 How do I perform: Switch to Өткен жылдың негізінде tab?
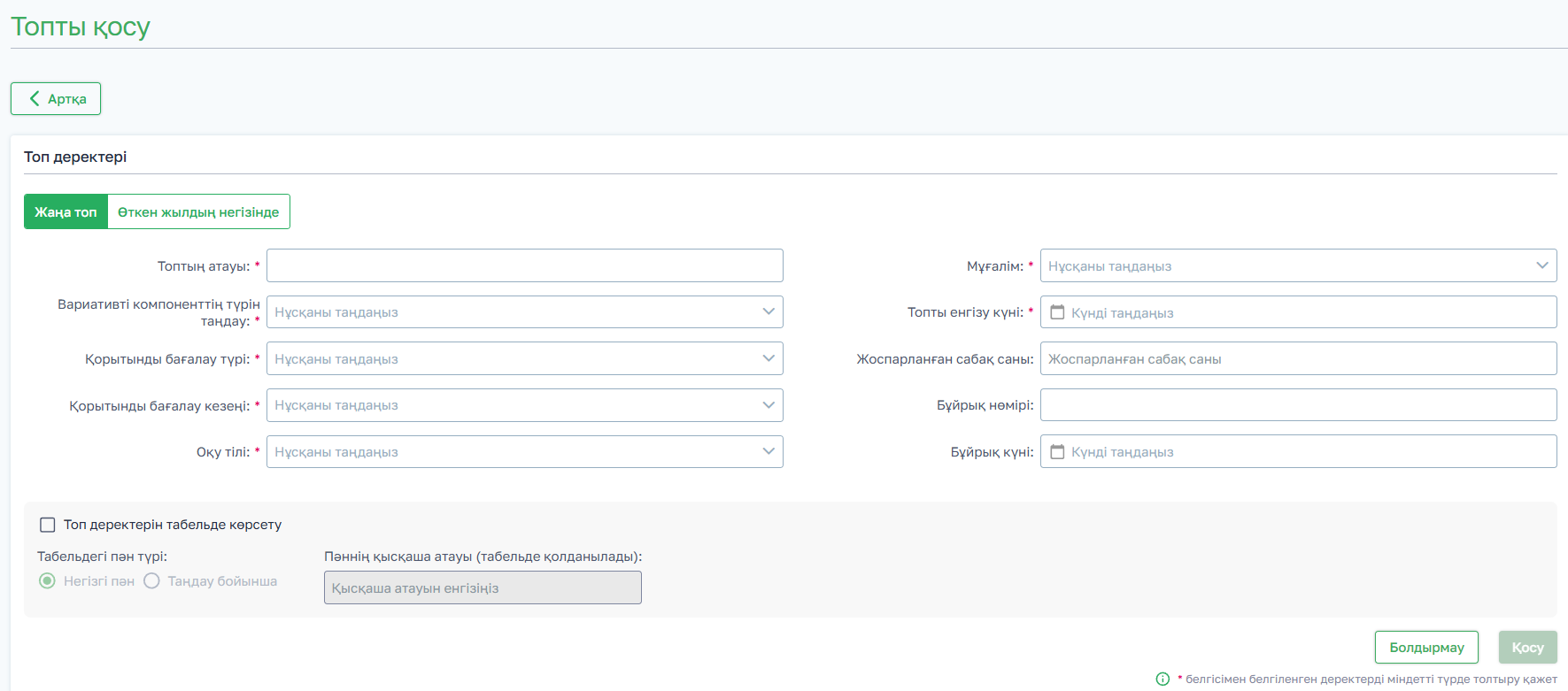[198, 212]
